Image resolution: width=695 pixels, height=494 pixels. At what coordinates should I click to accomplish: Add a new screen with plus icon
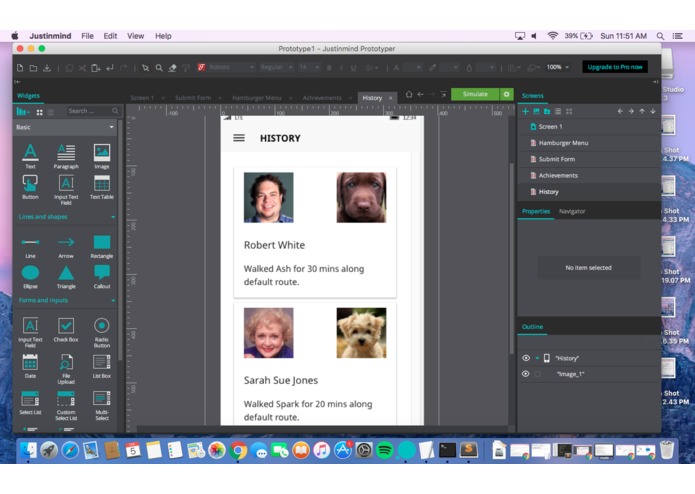click(525, 112)
